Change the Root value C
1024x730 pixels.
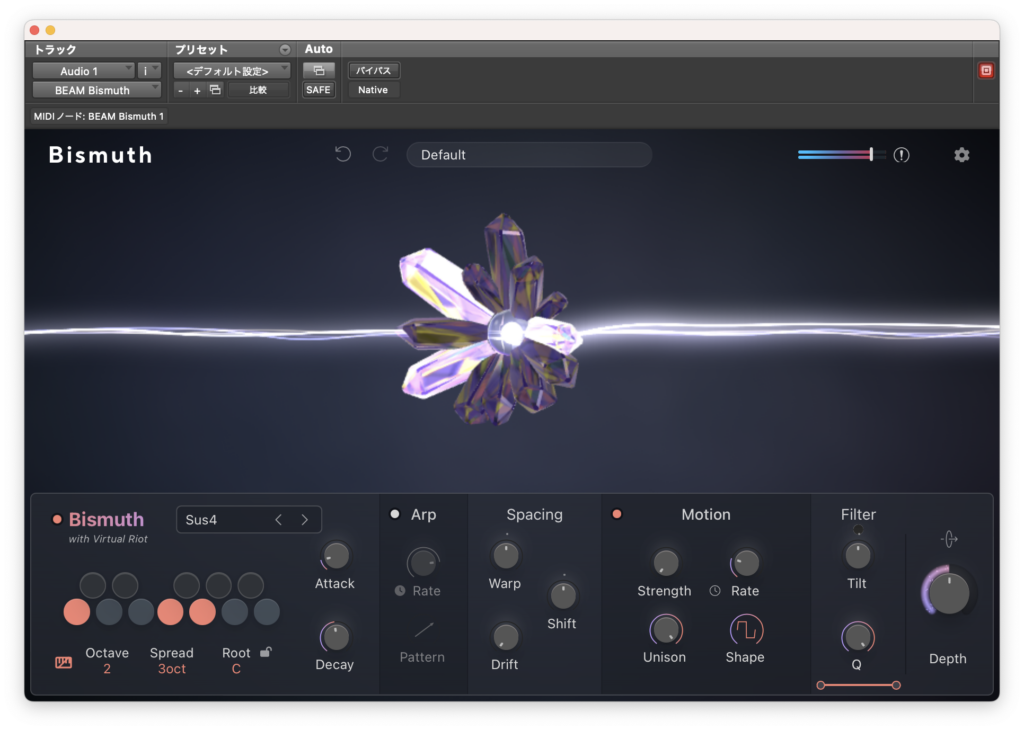(x=236, y=669)
